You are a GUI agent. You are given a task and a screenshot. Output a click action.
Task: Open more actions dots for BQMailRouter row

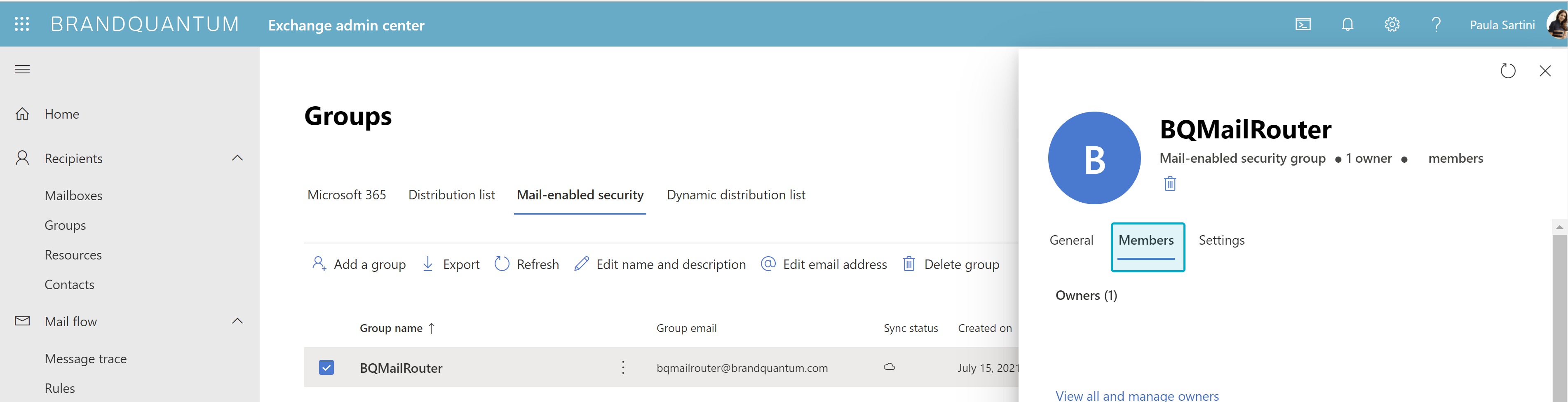[623, 367]
